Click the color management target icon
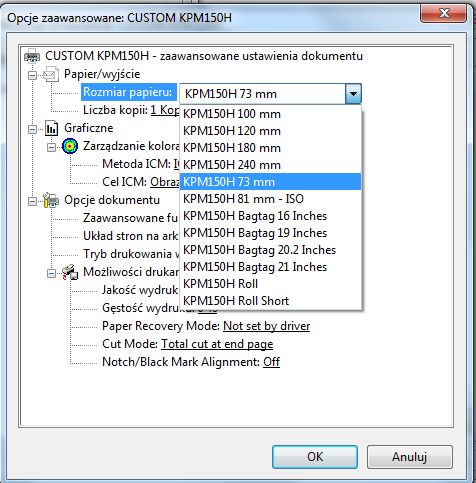The image size is (476, 483). (70, 146)
